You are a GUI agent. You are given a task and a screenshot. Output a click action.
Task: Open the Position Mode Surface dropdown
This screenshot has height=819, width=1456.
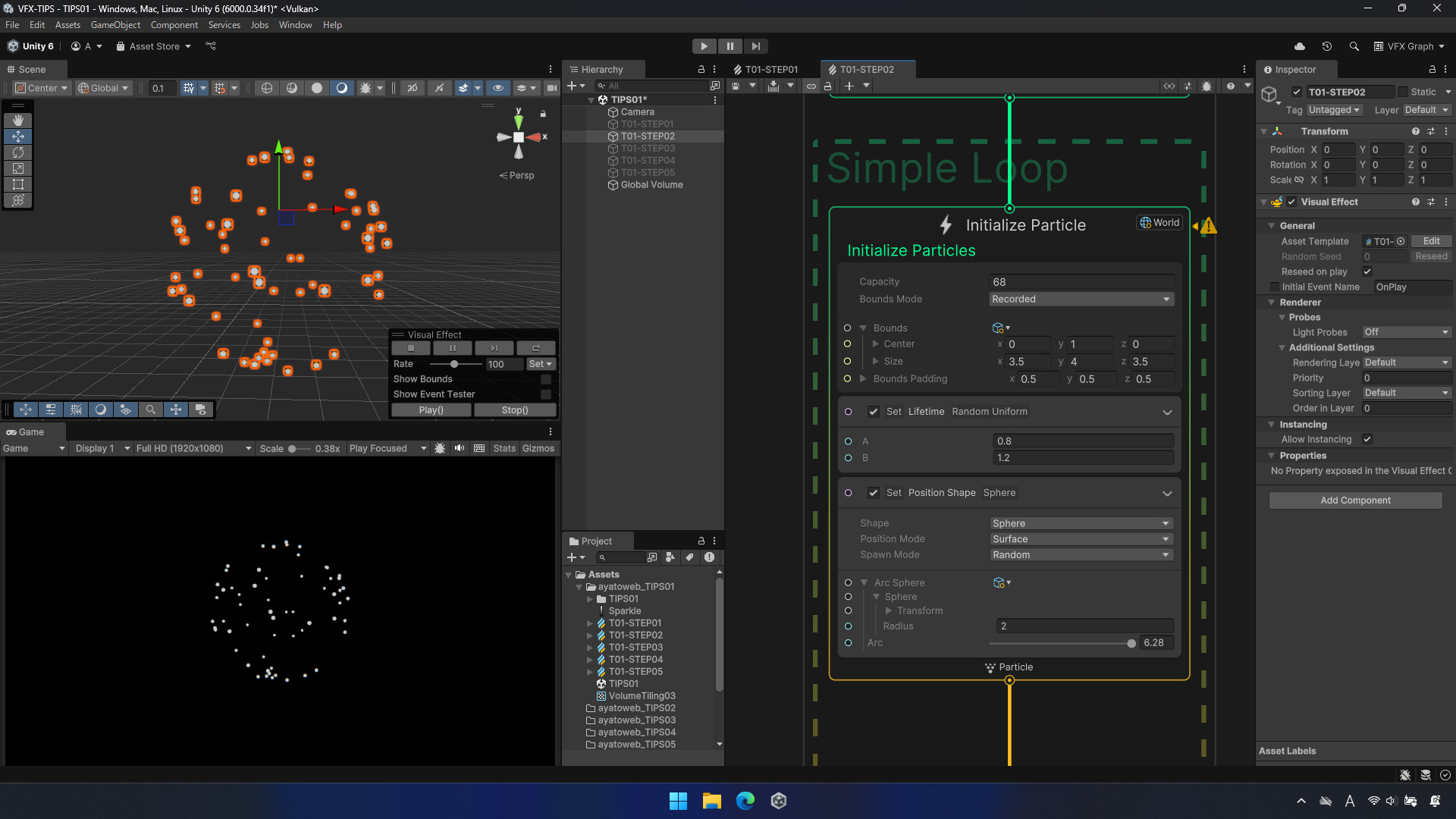tap(1081, 539)
